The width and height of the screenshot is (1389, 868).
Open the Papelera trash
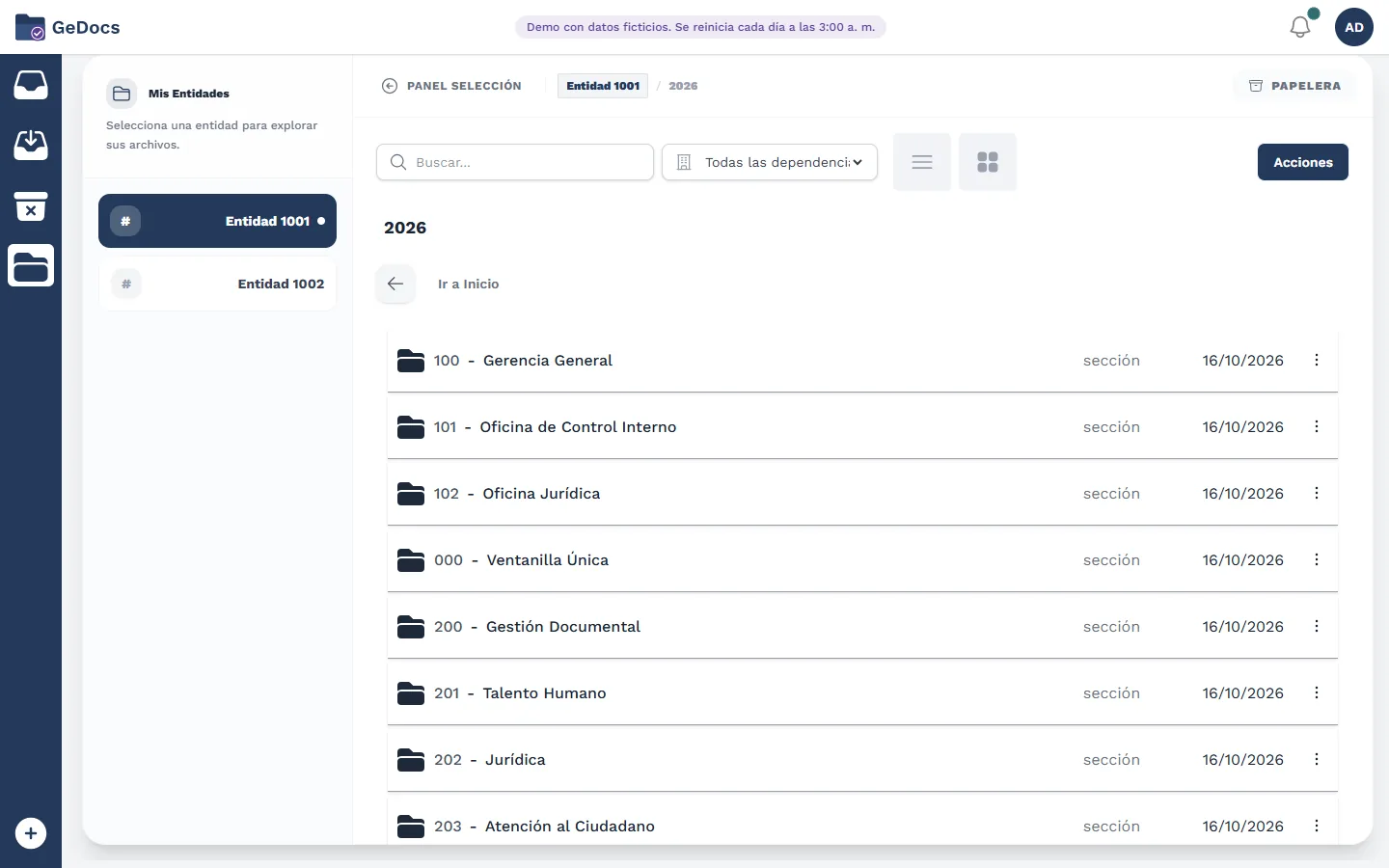coord(1294,86)
